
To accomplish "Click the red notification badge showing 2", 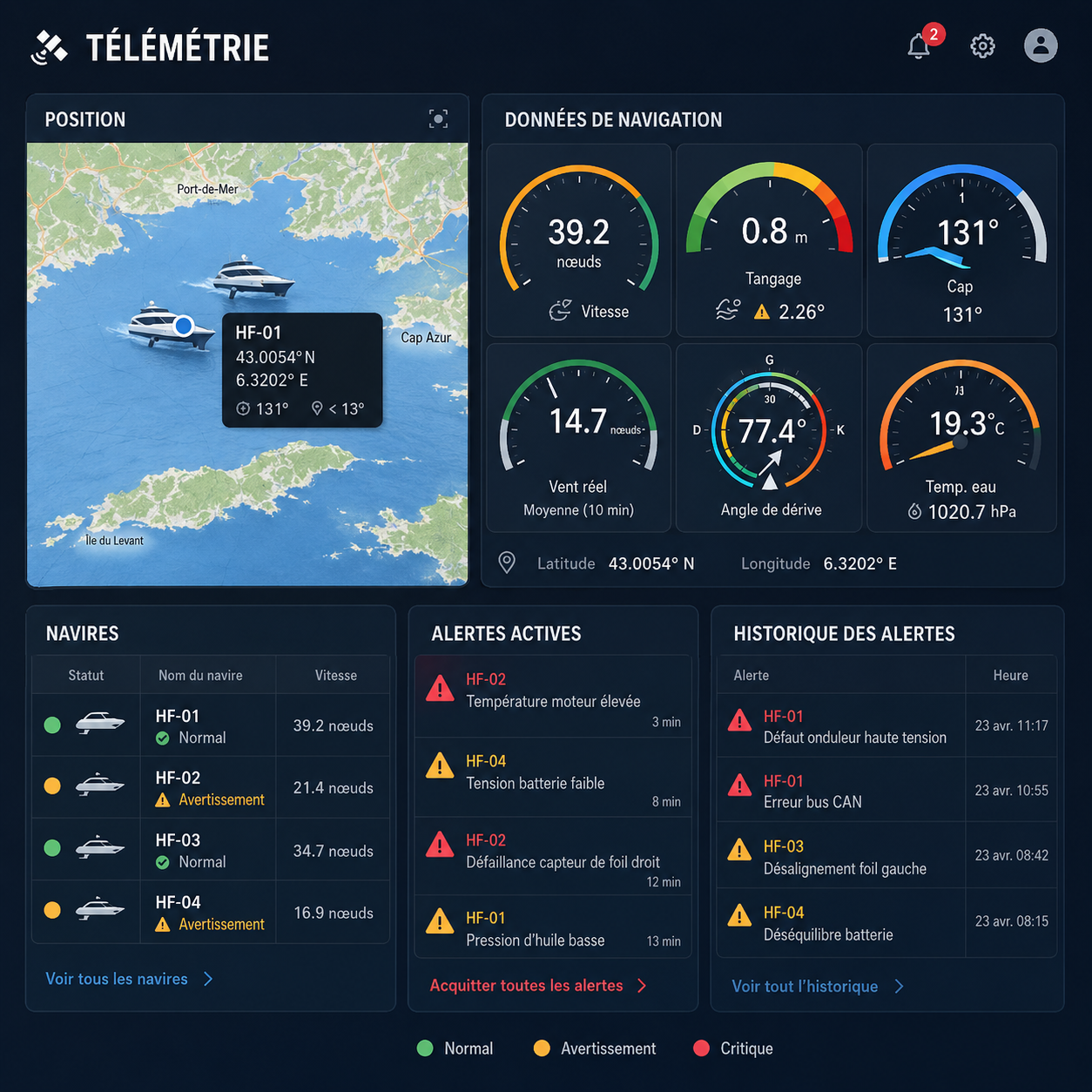I will pos(934,34).
